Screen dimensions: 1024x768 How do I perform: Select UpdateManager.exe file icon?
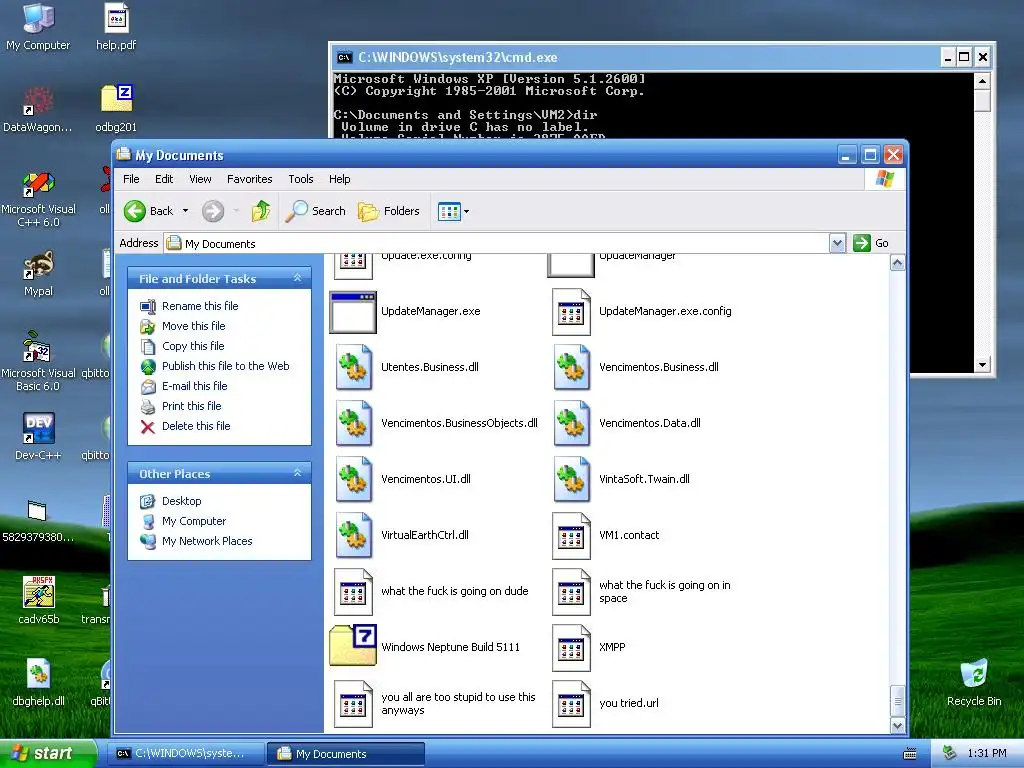[353, 312]
